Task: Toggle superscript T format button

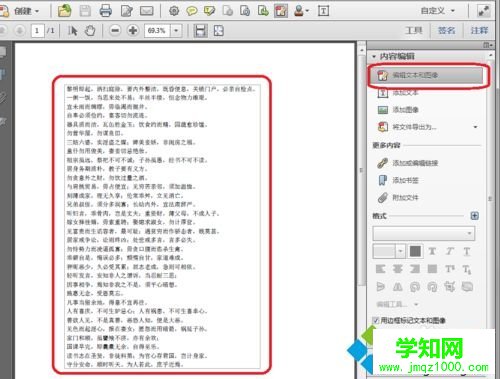Action: (x=450, y=269)
